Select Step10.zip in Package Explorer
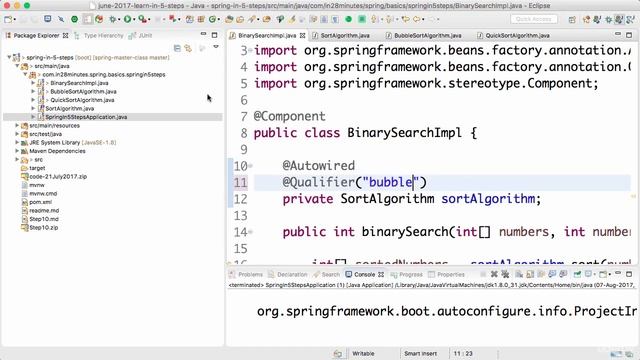The width and height of the screenshot is (640, 360). point(43,228)
